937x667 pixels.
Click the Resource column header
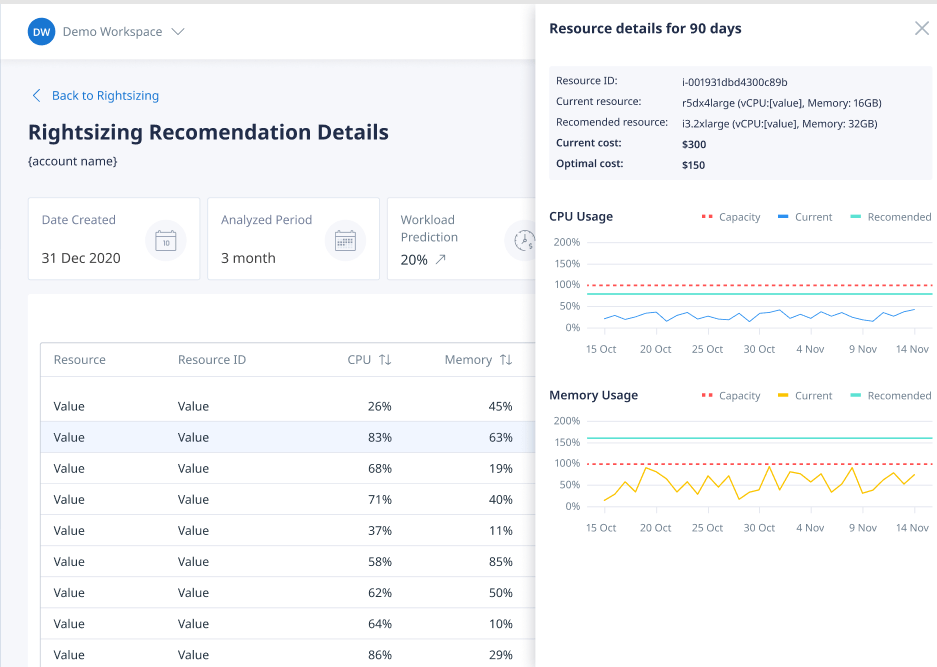(79, 360)
